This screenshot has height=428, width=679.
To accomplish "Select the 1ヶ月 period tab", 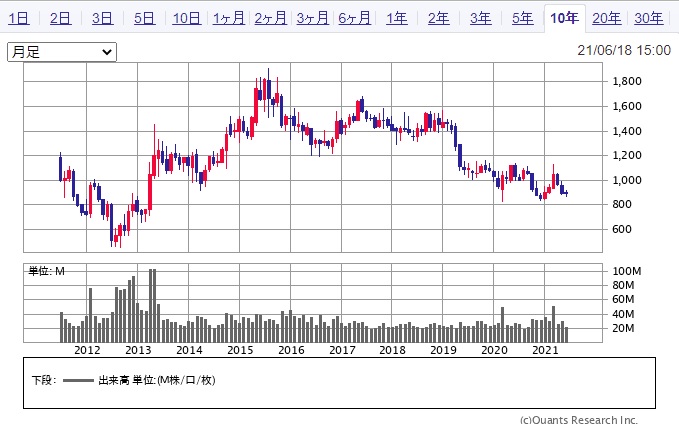I will (229, 18).
